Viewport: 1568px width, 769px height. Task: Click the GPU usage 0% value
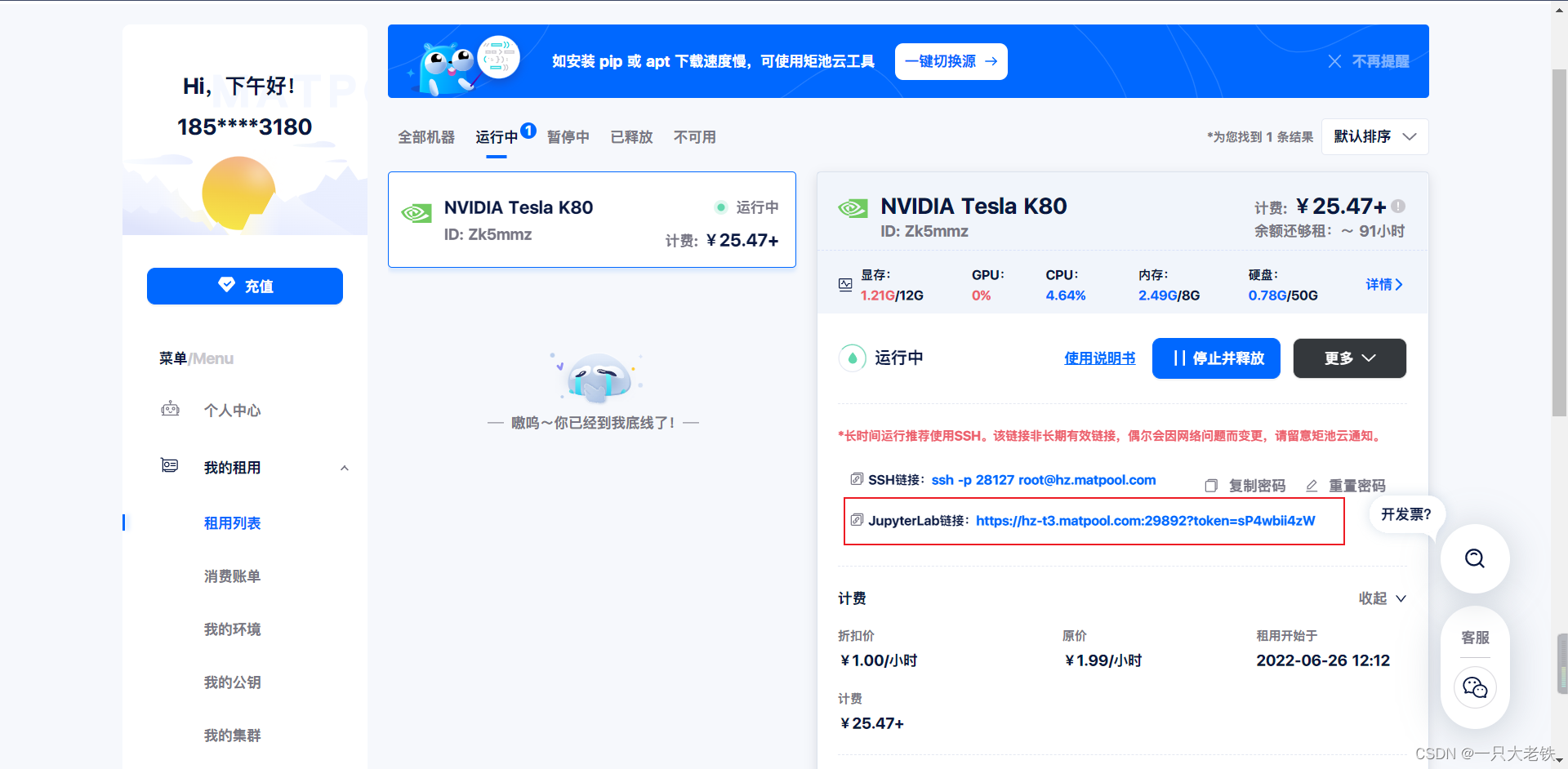point(981,296)
